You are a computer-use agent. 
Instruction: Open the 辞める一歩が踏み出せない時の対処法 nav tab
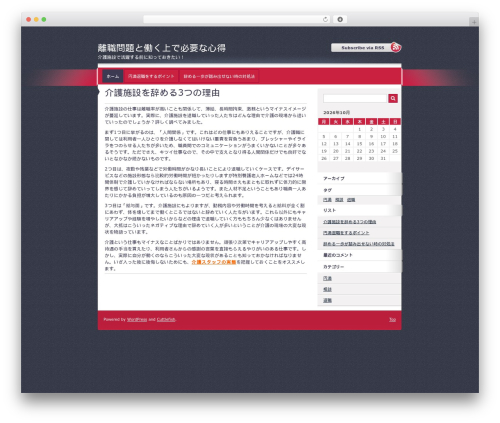[219, 76]
